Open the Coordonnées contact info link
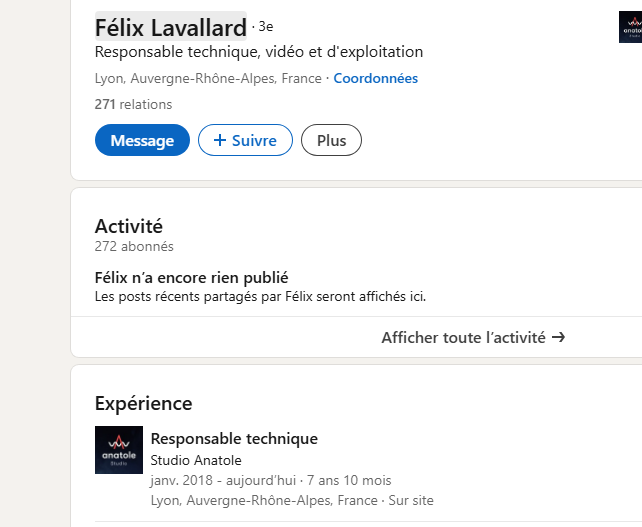The width and height of the screenshot is (642, 527). (375, 78)
